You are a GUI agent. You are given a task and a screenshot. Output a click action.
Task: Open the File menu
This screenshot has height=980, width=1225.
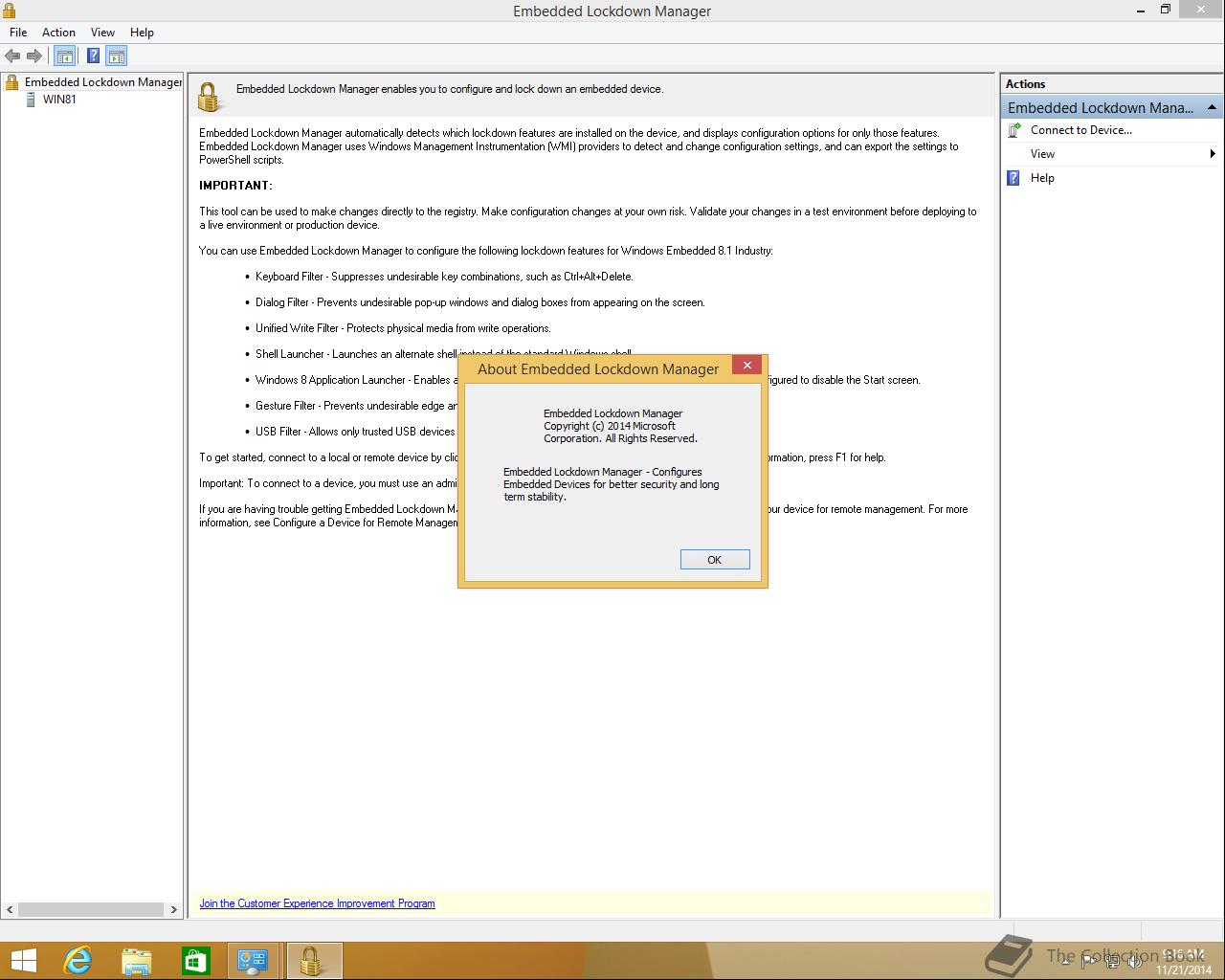point(18,33)
